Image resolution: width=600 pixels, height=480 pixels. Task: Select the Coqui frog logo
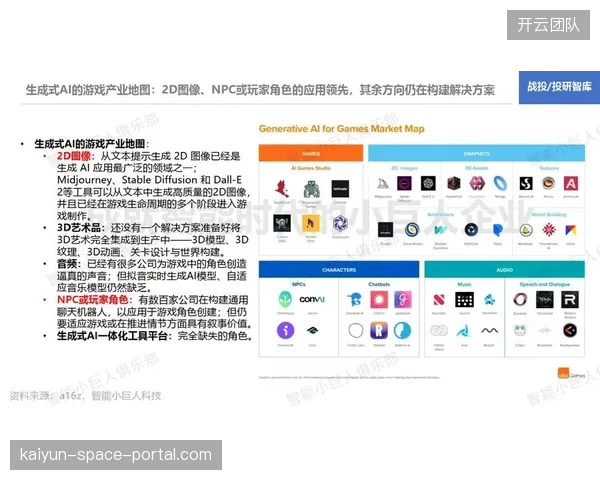520,330
